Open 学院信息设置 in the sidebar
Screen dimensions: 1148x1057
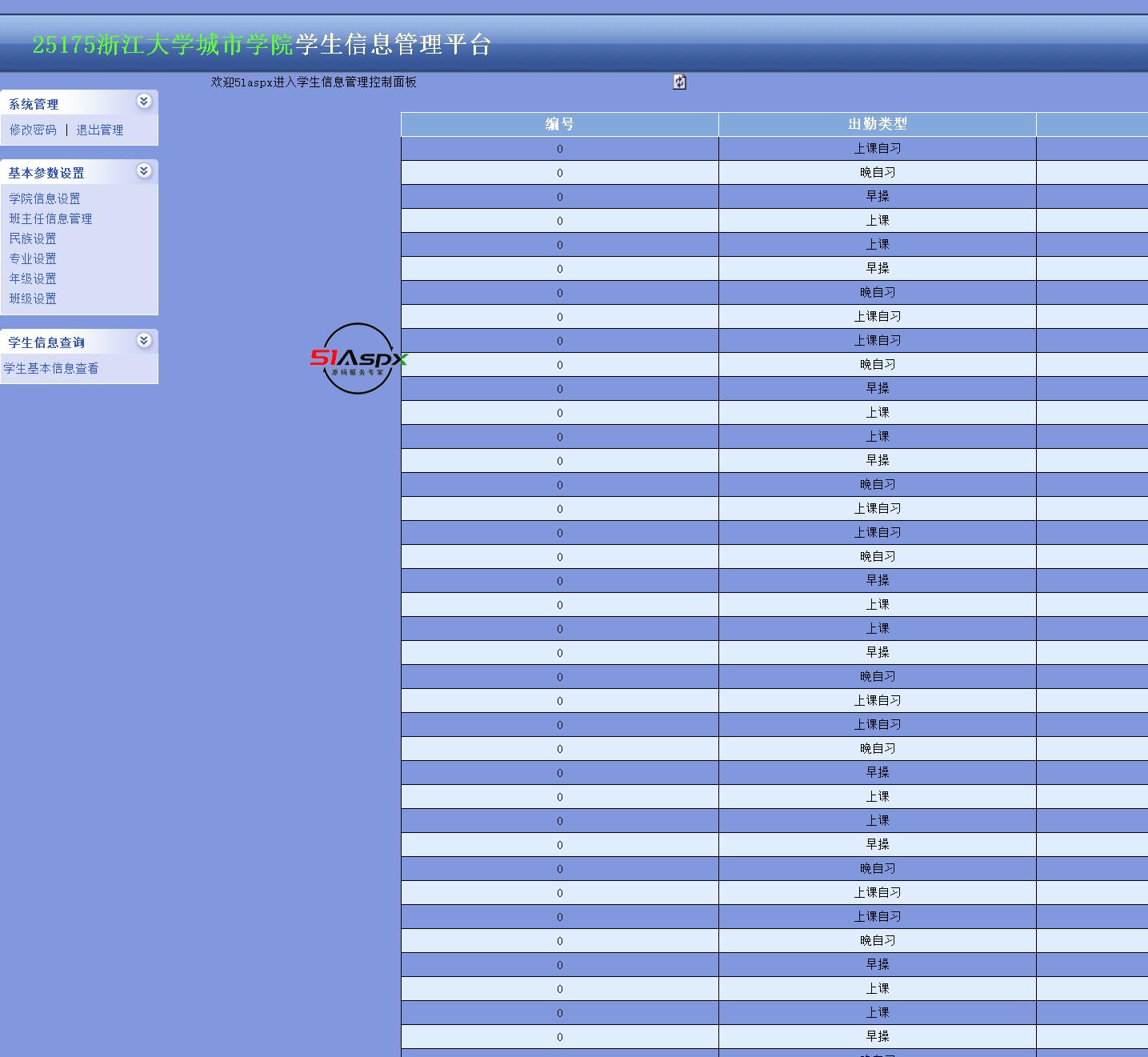pos(45,198)
